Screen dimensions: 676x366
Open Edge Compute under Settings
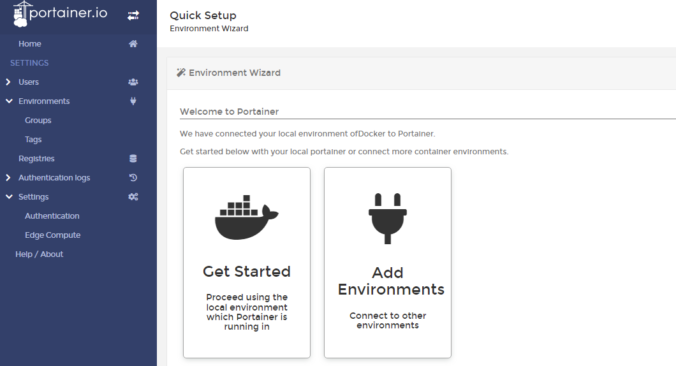[x=53, y=235]
